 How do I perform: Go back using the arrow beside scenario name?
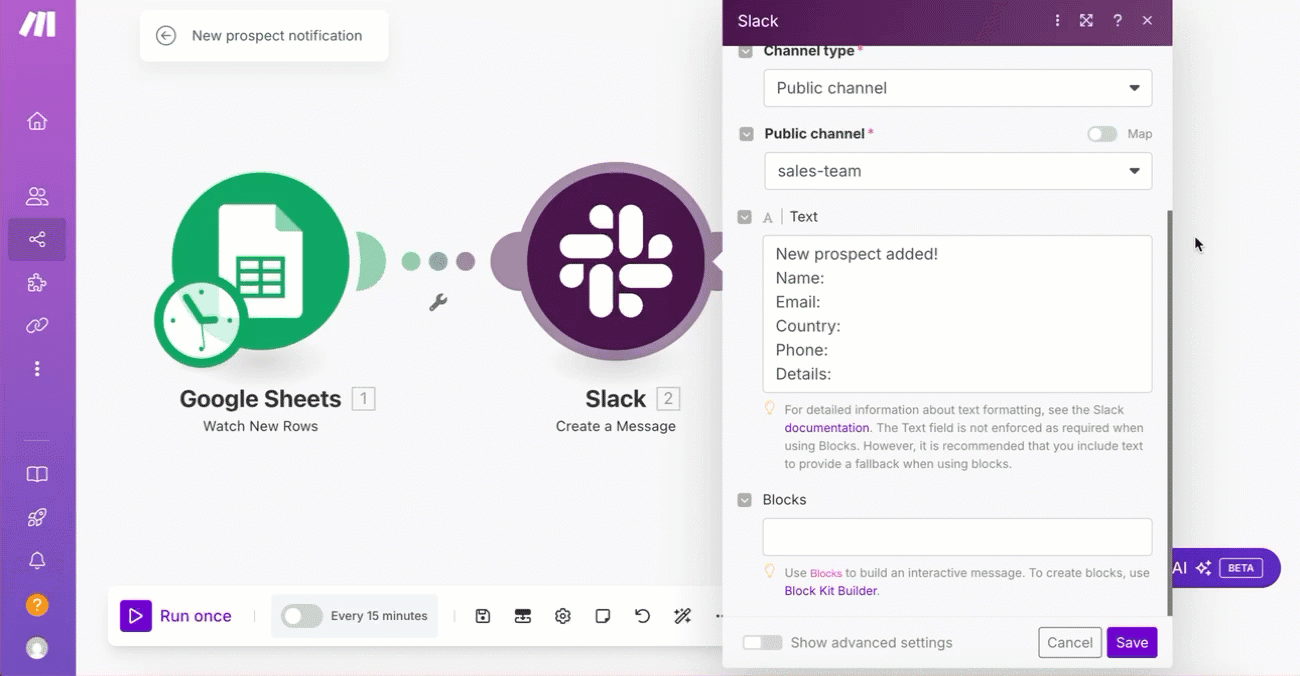coord(166,36)
